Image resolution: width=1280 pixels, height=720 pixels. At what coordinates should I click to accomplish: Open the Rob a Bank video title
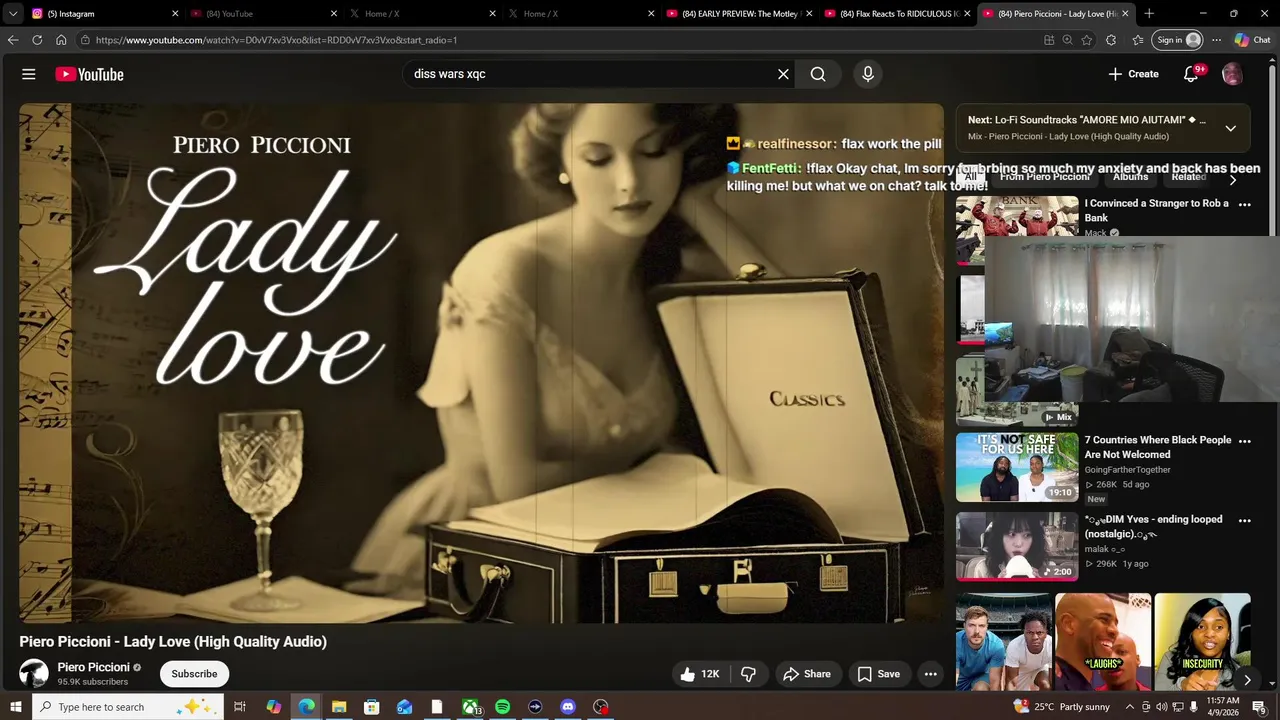(1157, 210)
